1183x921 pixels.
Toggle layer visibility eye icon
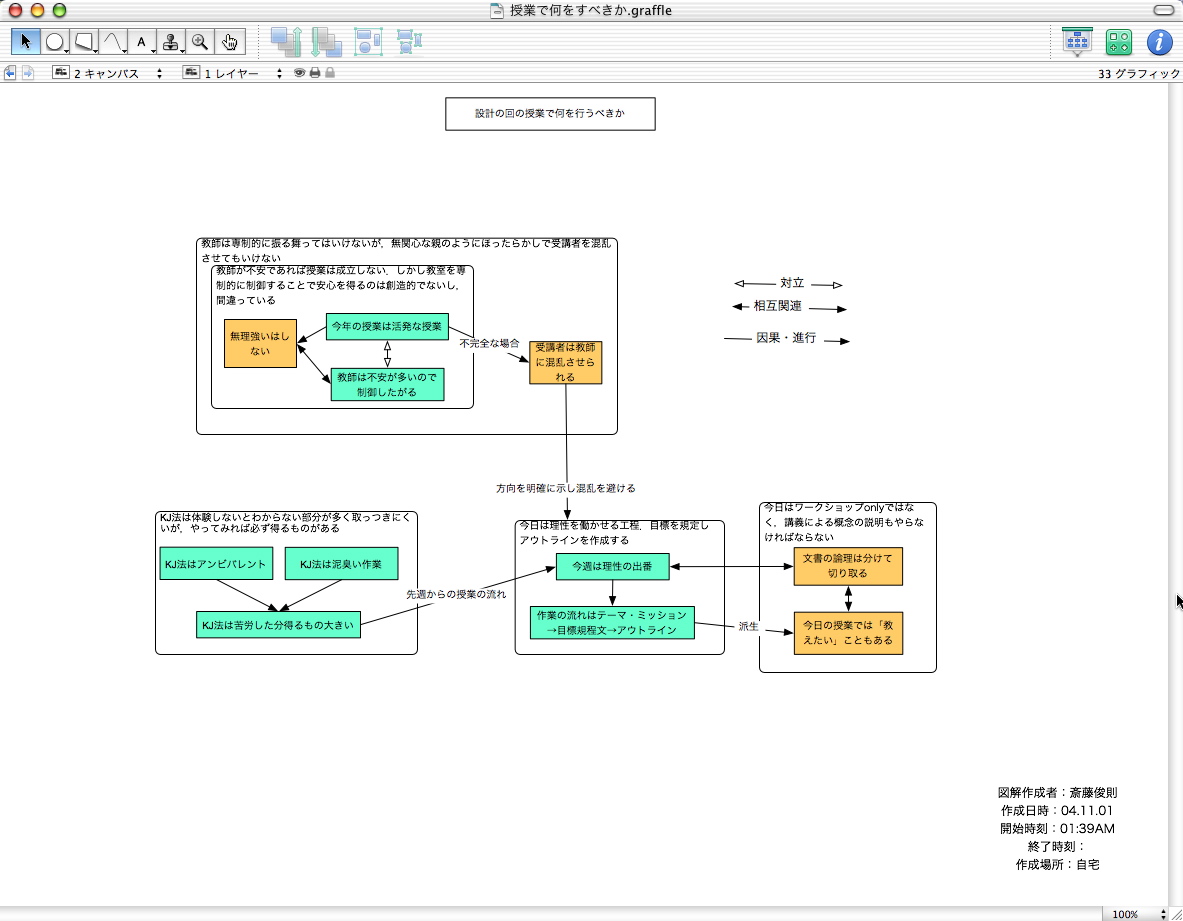(299, 73)
